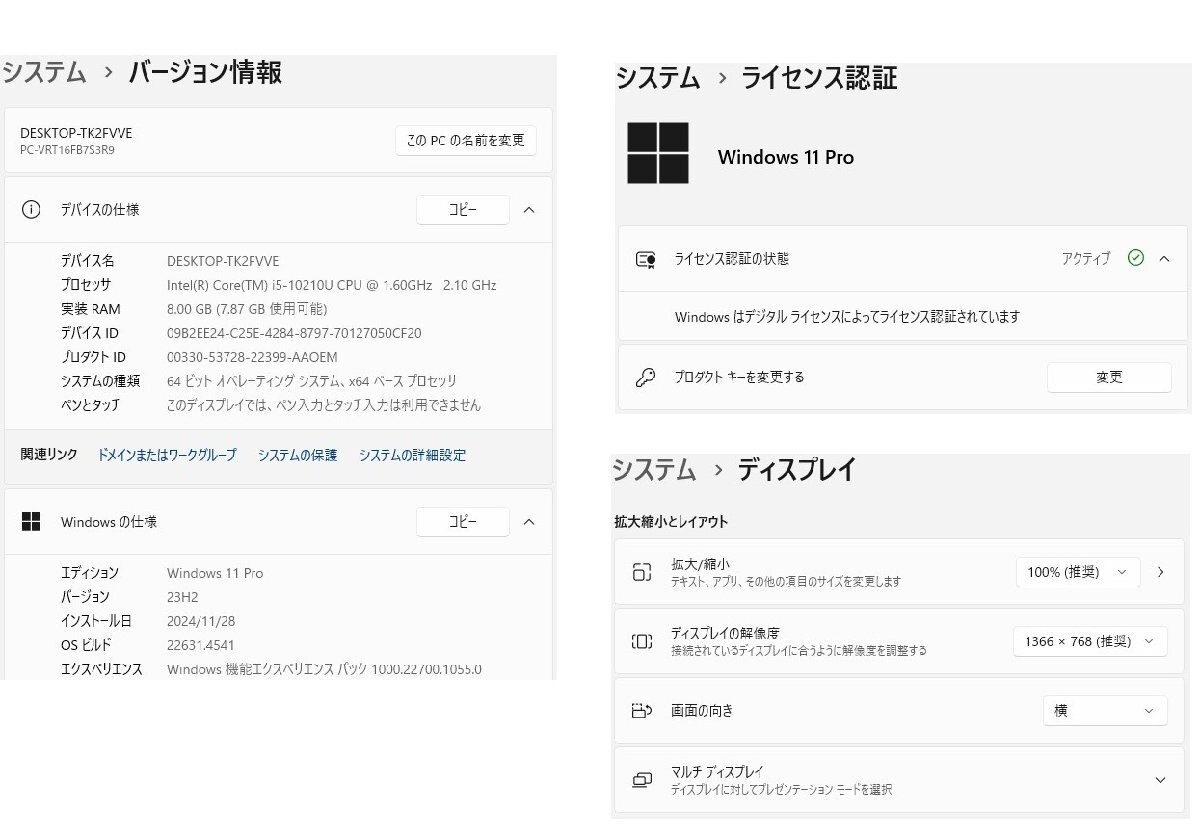Viewport: 1200px width, 835px height.
Task: Open the 1366 × 768 resolution dropdown
Action: (x=1089, y=641)
